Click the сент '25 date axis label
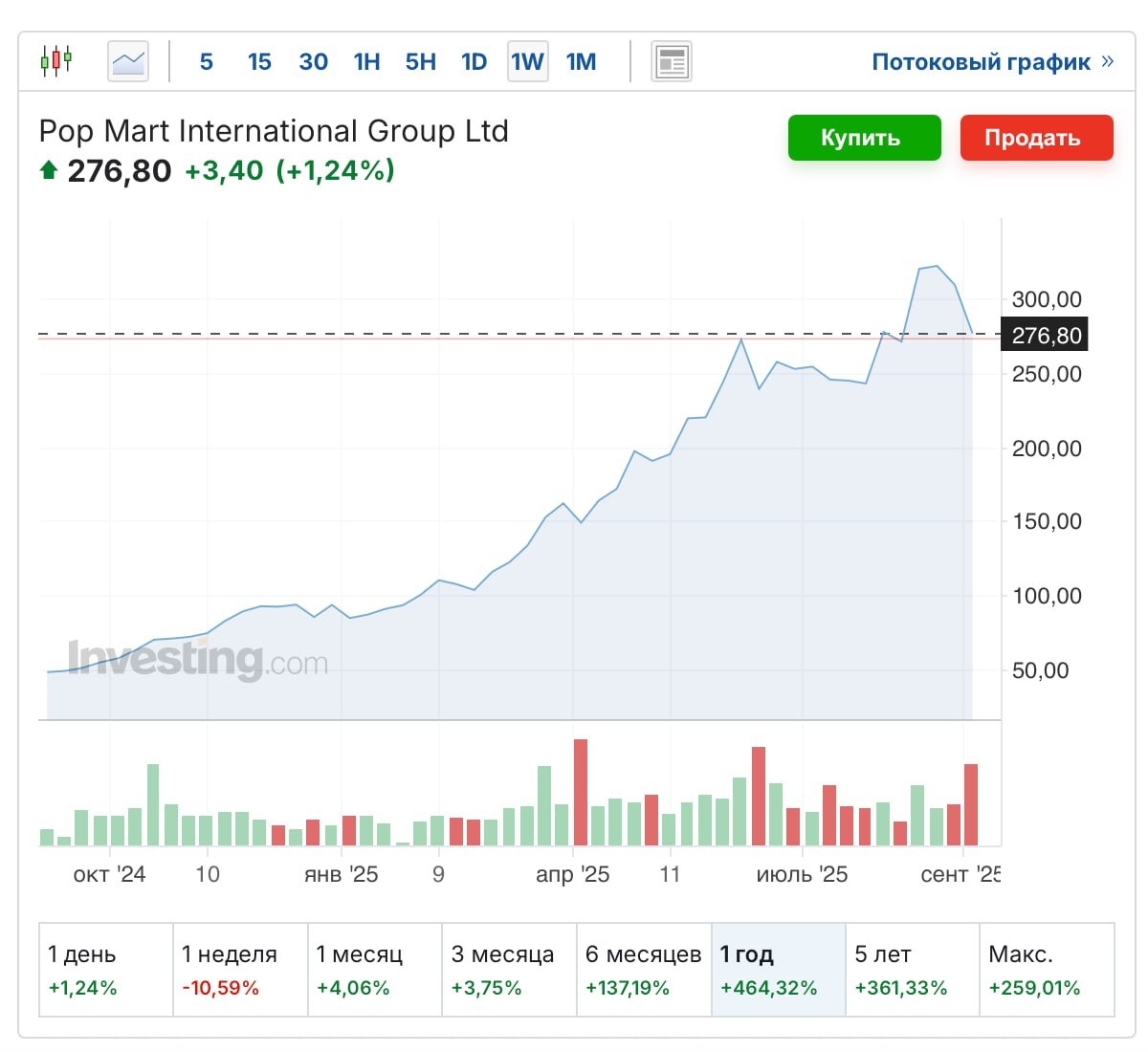The height and width of the screenshot is (1052, 1148). pos(960,874)
